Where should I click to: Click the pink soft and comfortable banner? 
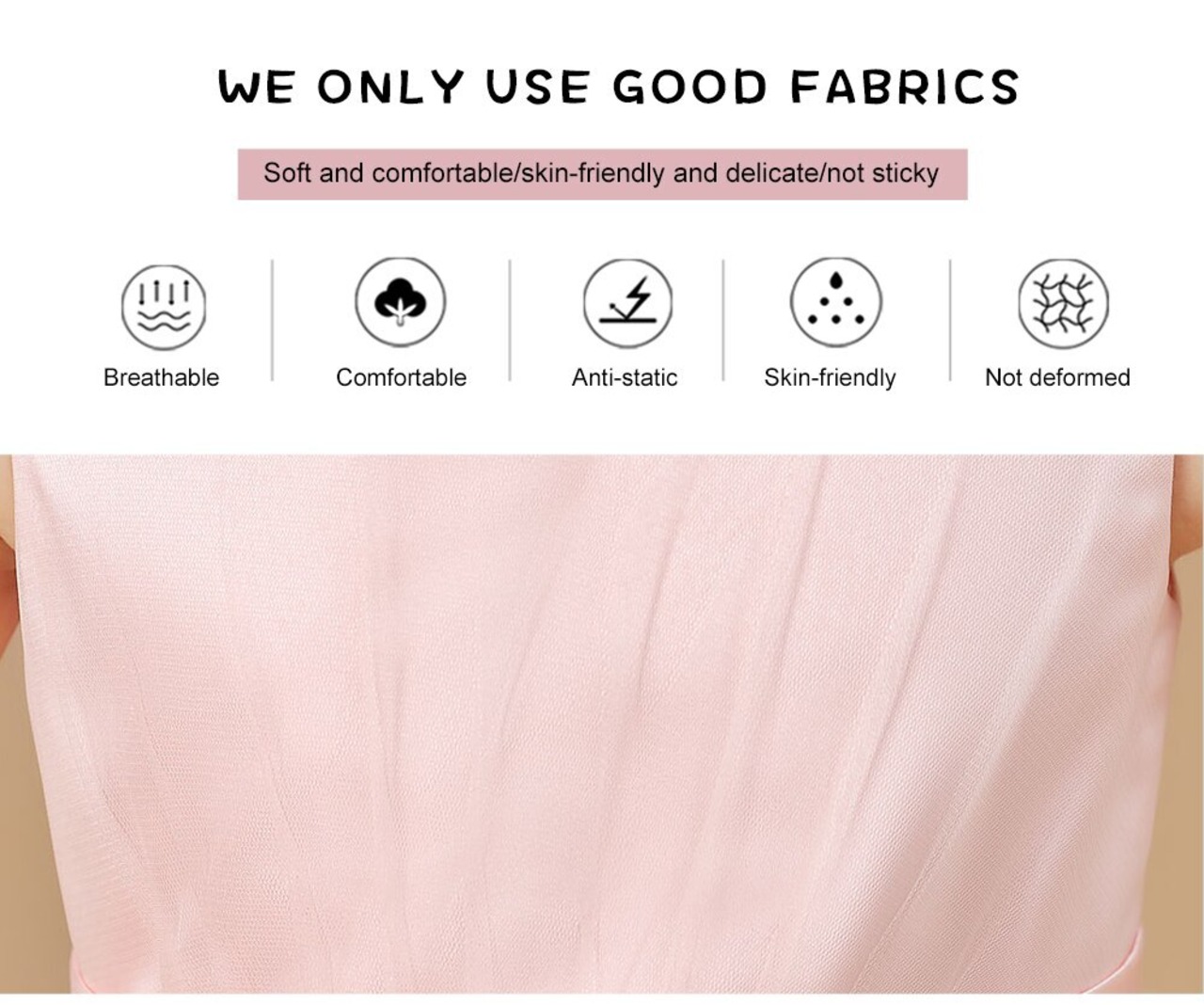click(x=602, y=174)
